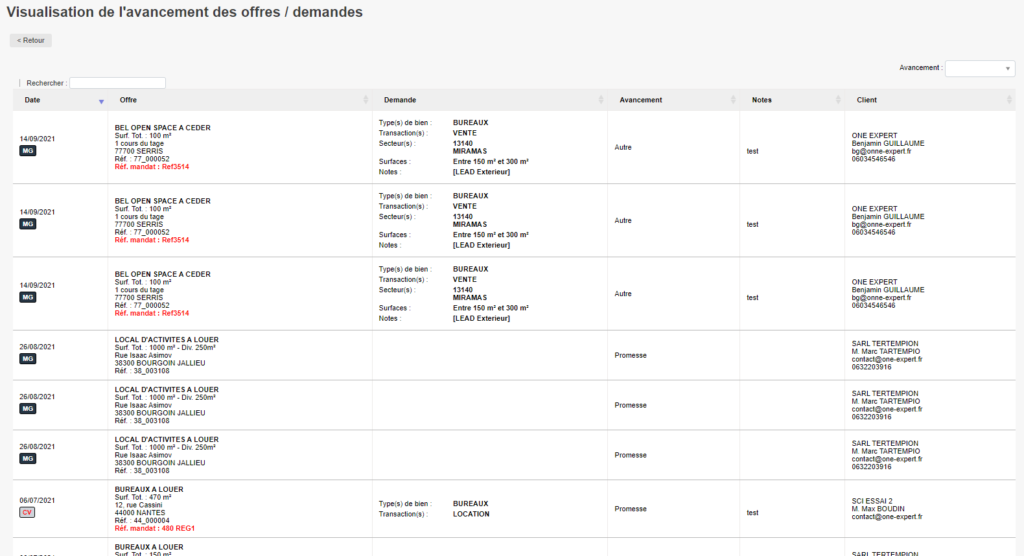1024x556 pixels.
Task: Focus the Rechercher search field
Action: (x=117, y=83)
